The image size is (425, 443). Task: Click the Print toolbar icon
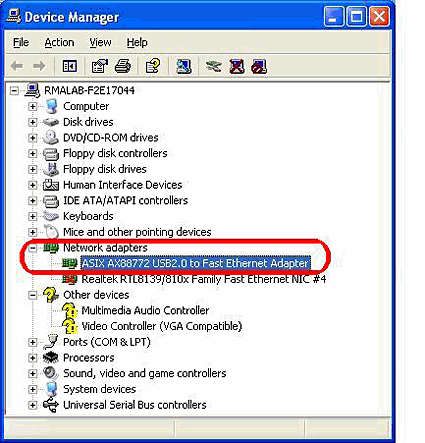point(123,66)
